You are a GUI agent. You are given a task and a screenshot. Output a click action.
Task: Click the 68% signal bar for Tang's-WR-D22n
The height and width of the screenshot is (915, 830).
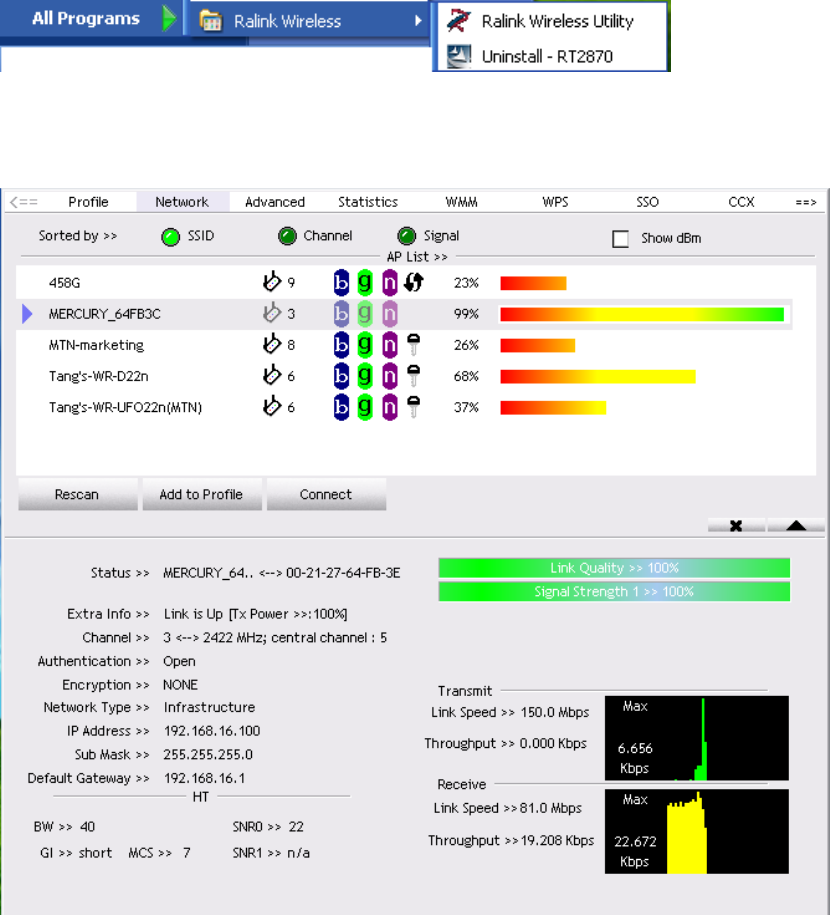(598, 376)
